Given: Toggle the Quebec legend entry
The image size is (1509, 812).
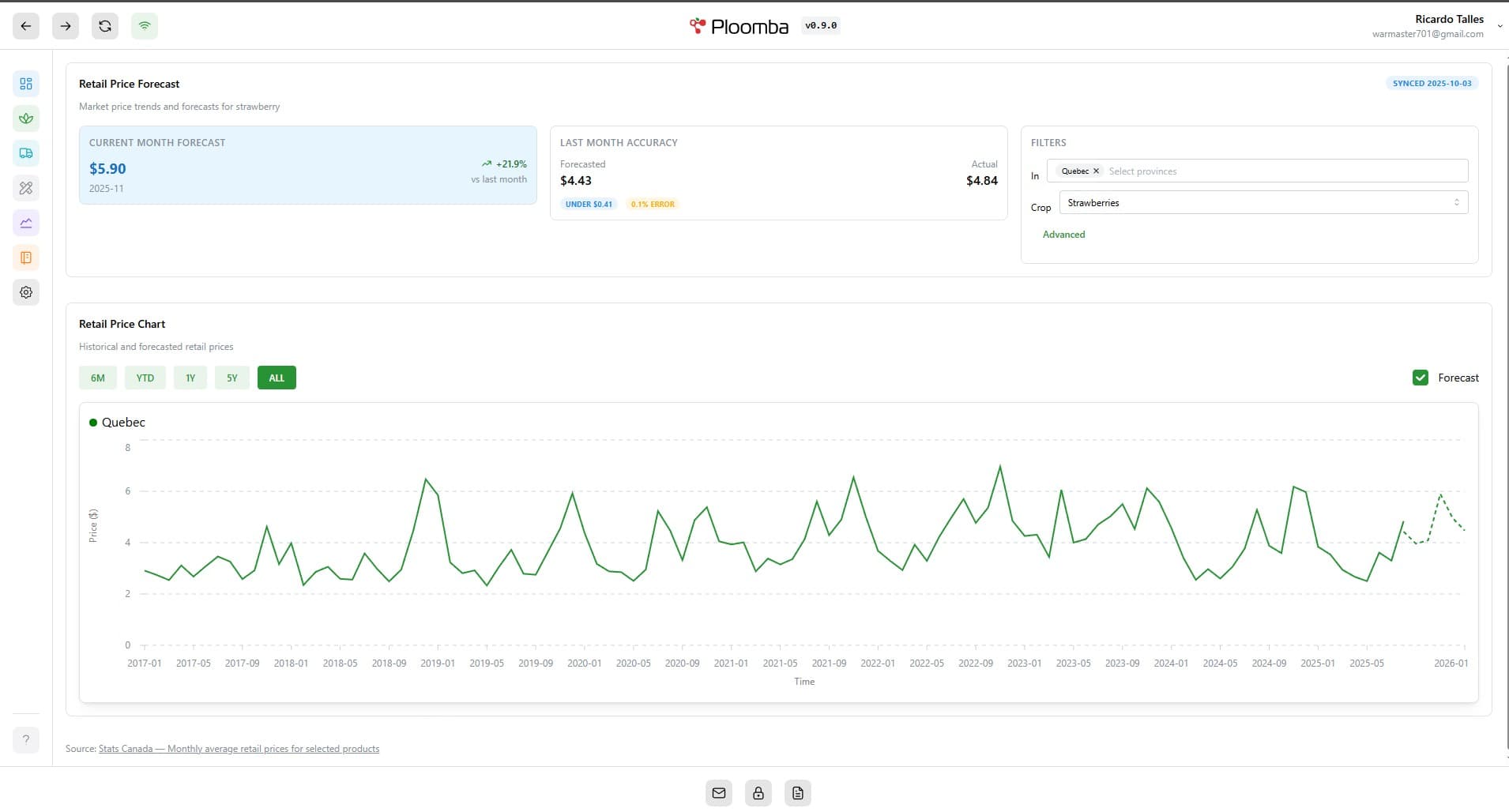Looking at the screenshot, I should (116, 422).
